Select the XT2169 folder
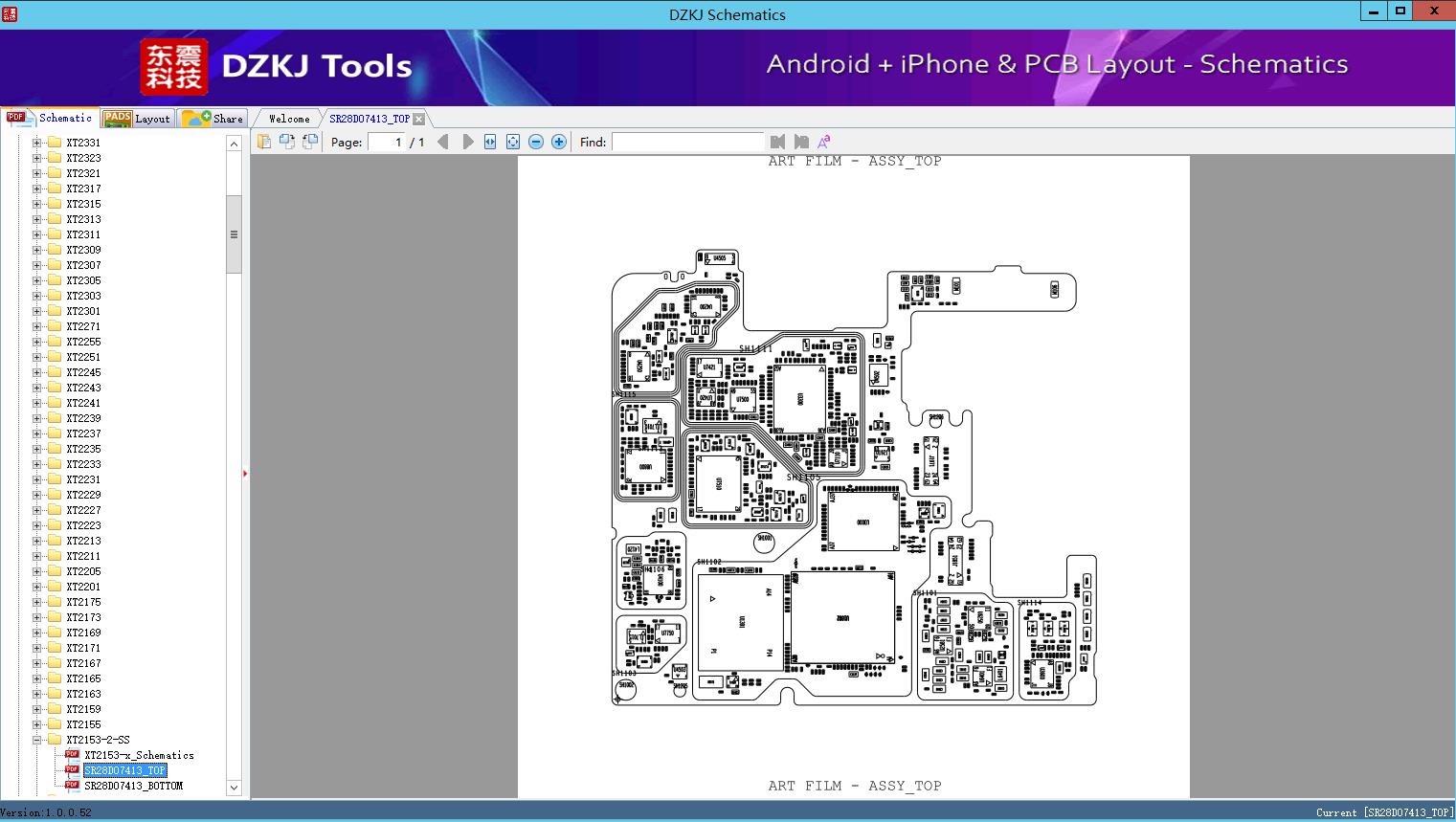This screenshot has width=1456, height=822. (83, 633)
